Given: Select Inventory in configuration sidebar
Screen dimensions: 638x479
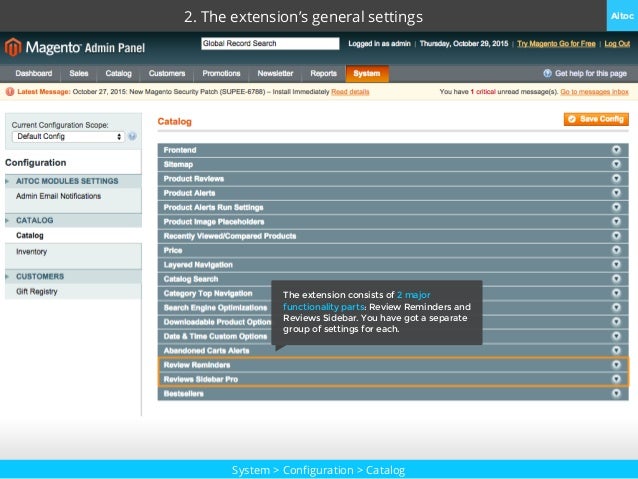Looking at the screenshot, I should coord(31,252).
